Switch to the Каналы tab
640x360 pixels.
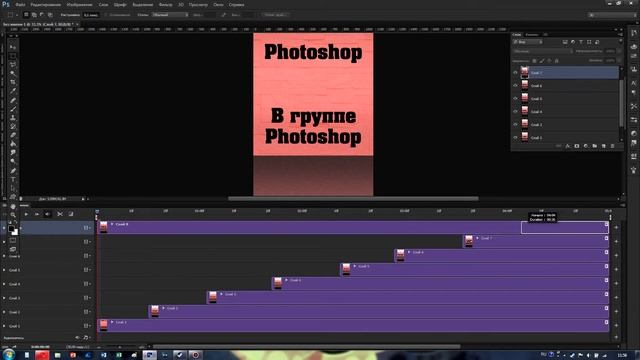click(532, 35)
